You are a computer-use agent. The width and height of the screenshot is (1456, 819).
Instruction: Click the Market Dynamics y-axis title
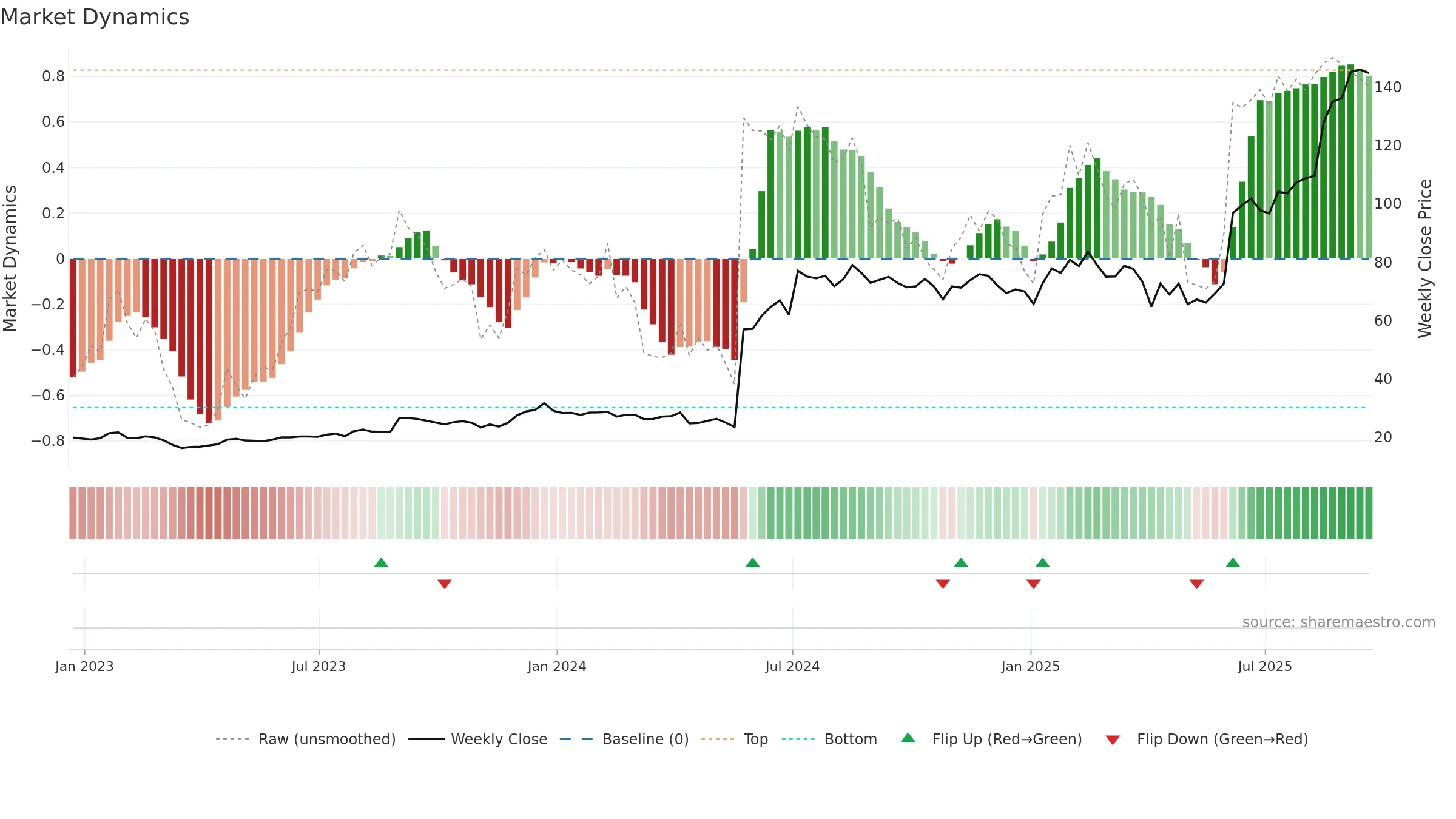[10, 258]
